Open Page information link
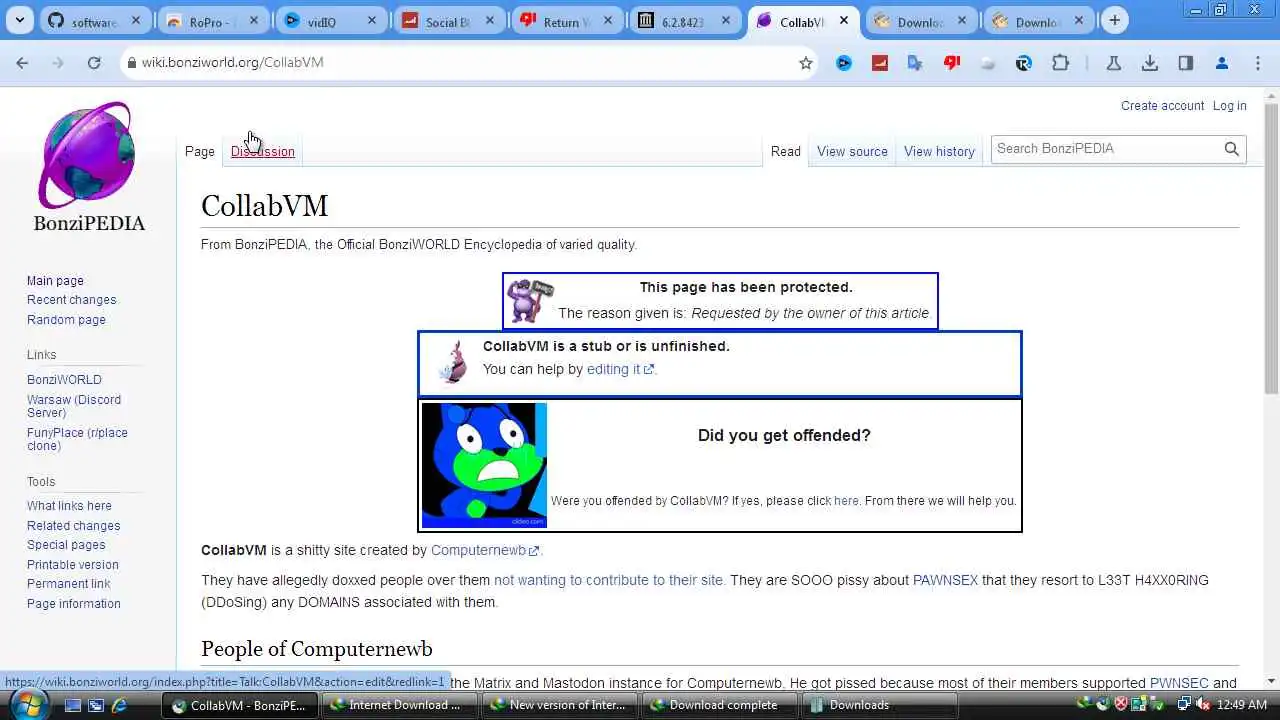Screen dimensions: 1280x720 click(73, 604)
